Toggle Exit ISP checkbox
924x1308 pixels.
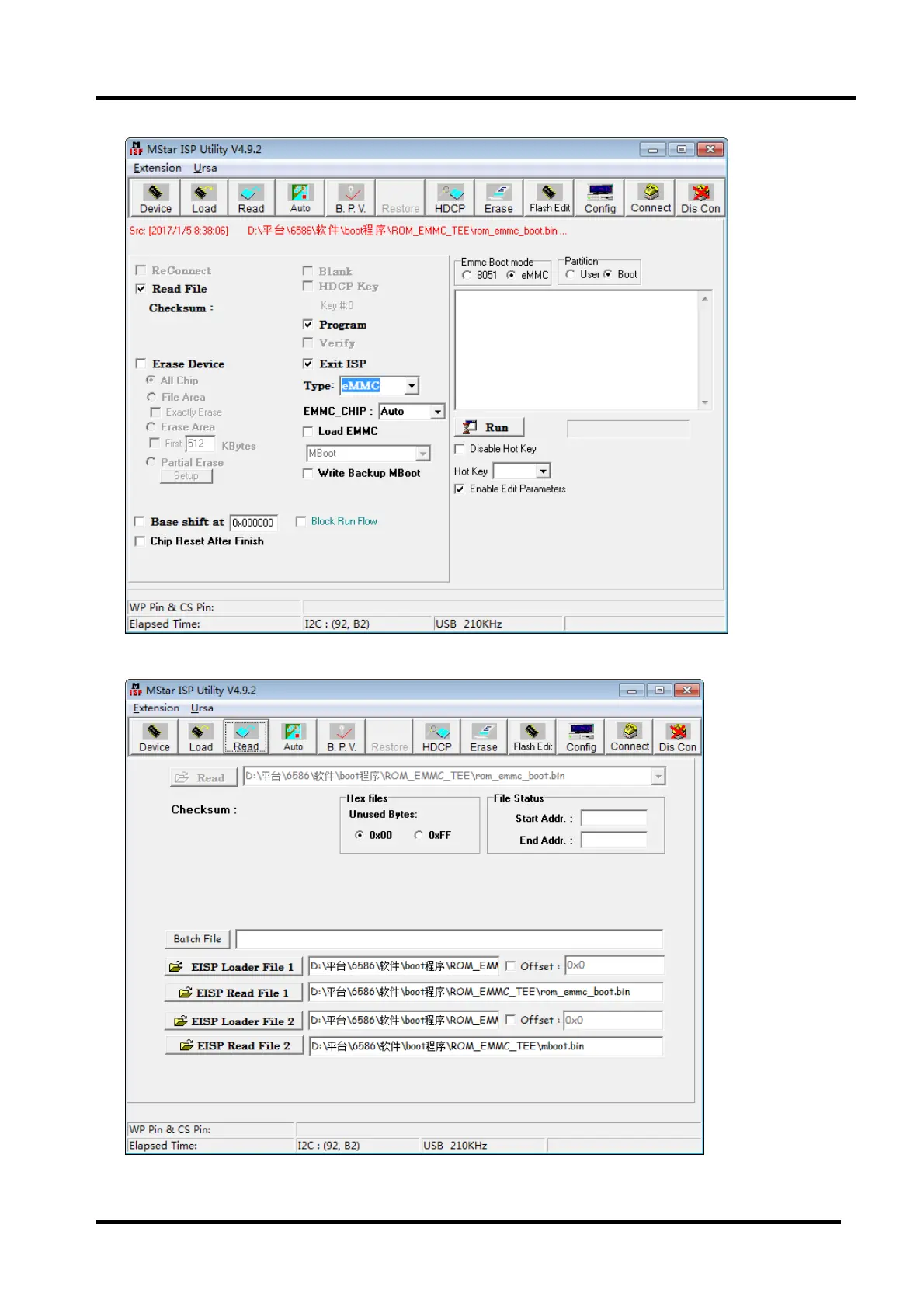[307, 364]
